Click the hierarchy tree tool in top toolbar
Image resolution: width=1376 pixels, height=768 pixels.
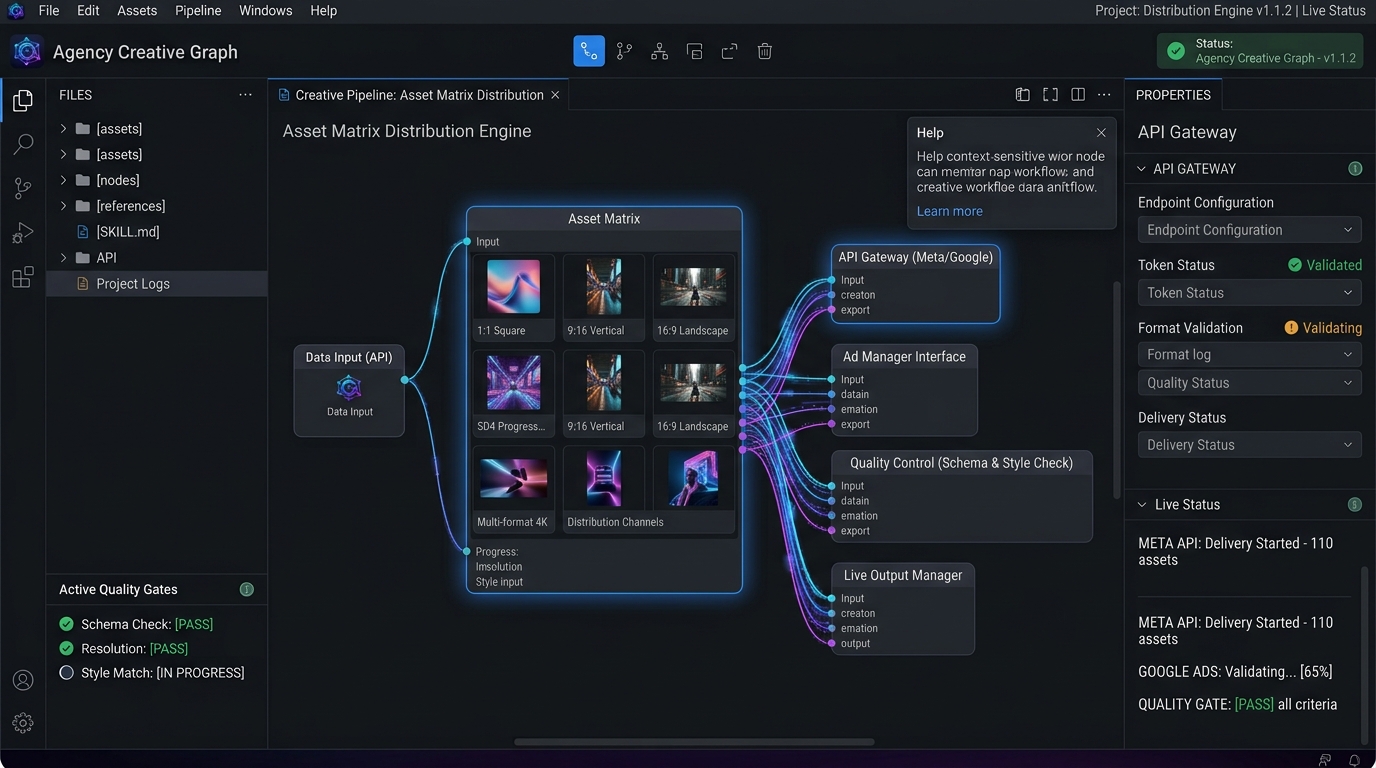pyautogui.click(x=659, y=51)
